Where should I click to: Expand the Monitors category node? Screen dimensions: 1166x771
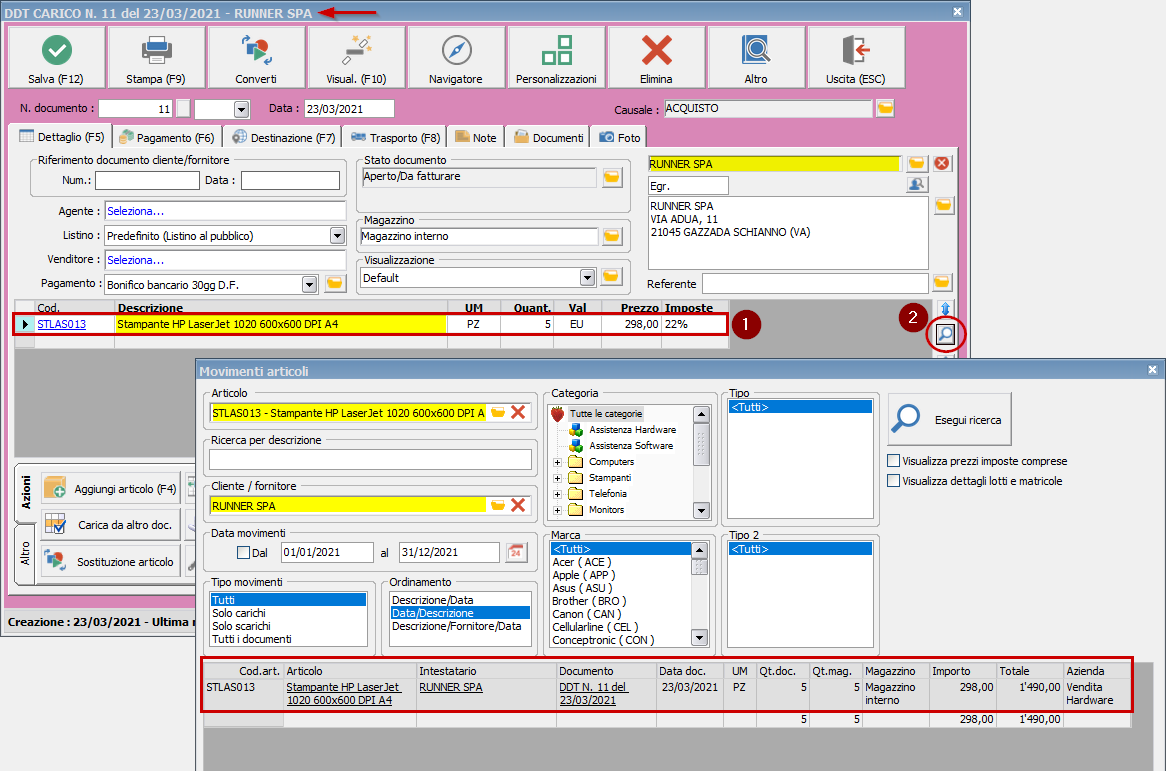557,510
